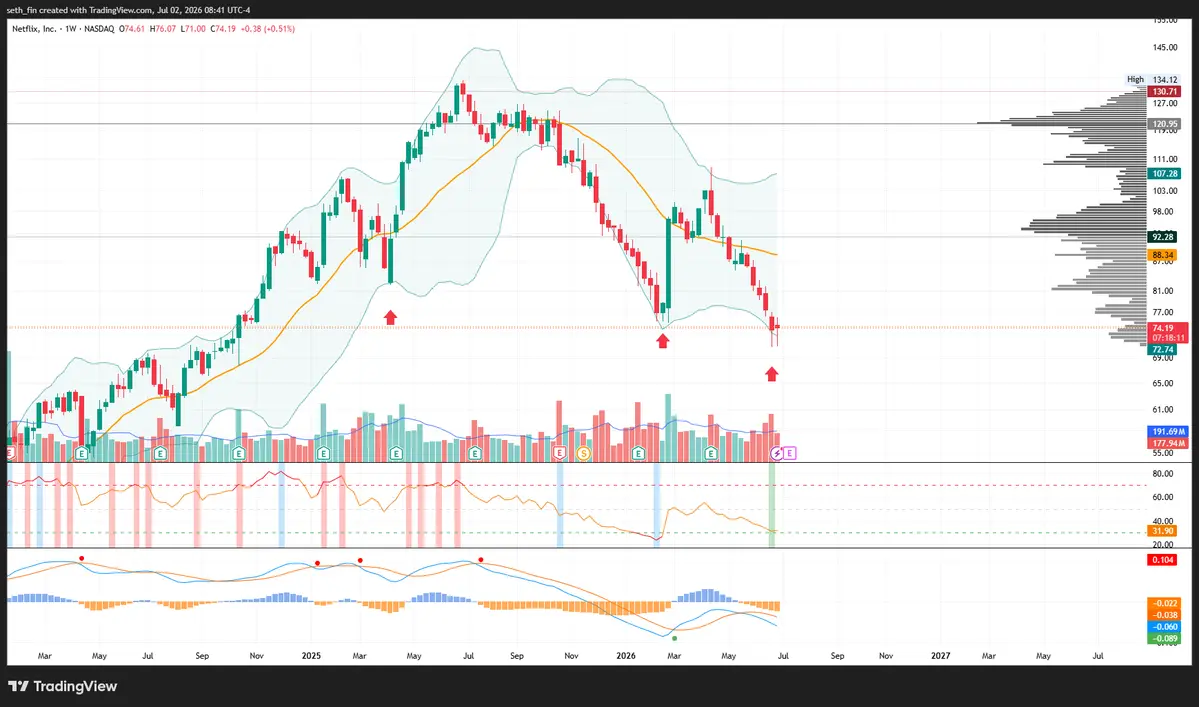Viewport: 1199px width, 707px height.
Task: Click the 80.00 level on the RSI scale
Action: pos(1162,474)
